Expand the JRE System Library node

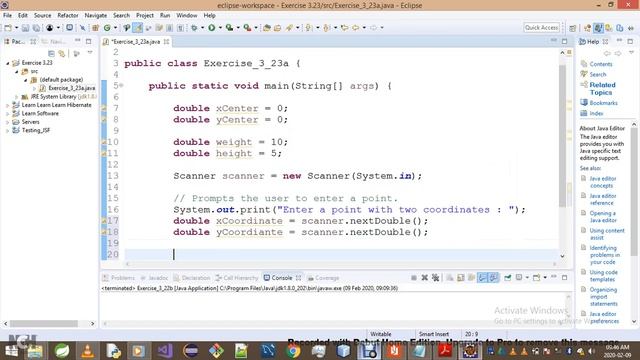tap(17, 97)
